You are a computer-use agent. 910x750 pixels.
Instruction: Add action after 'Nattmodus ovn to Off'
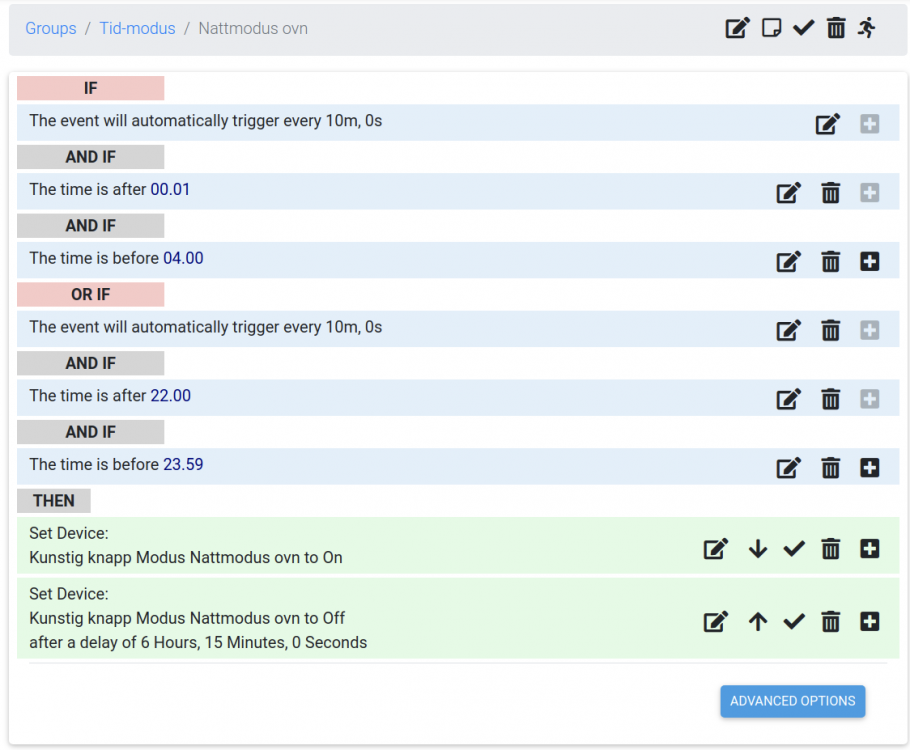coord(869,622)
